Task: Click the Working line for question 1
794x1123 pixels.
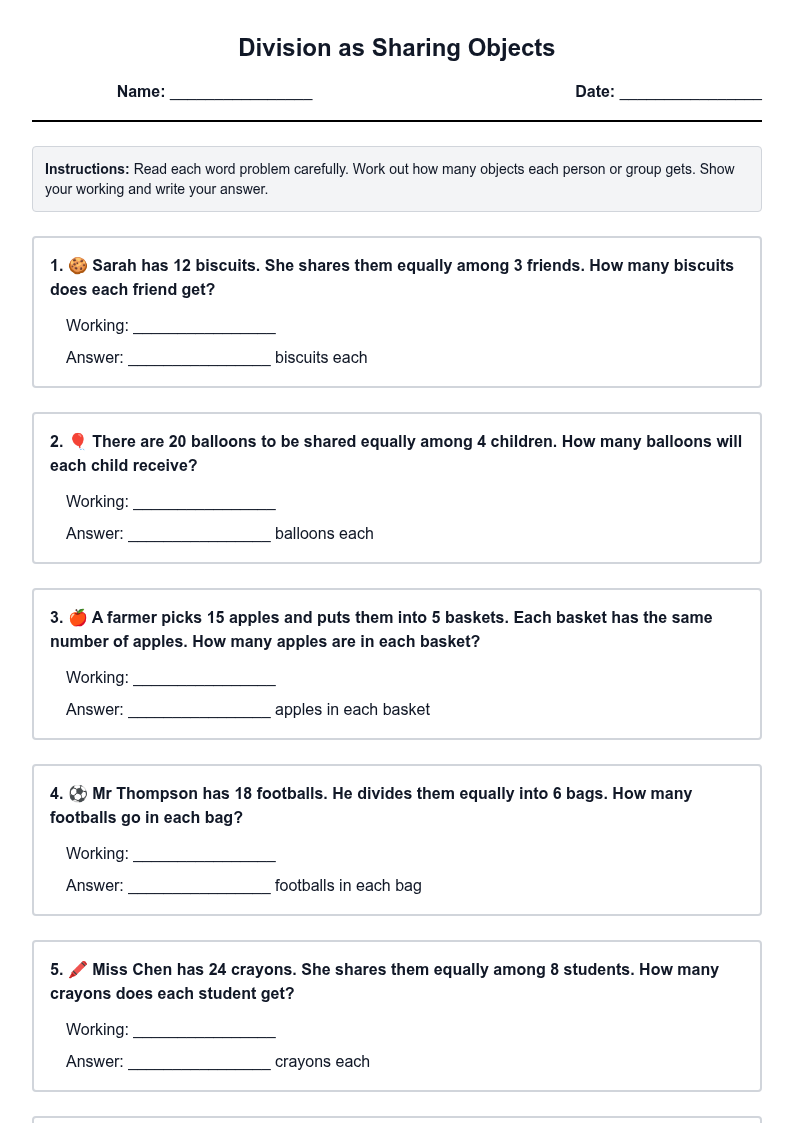Action: point(205,327)
